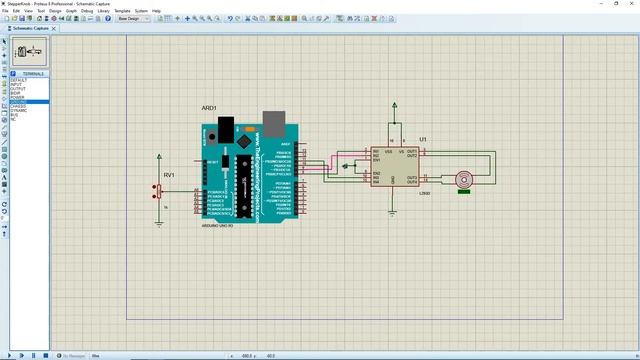The height and width of the screenshot is (360, 640).
Task: Open the Debug menu
Action: point(87,11)
